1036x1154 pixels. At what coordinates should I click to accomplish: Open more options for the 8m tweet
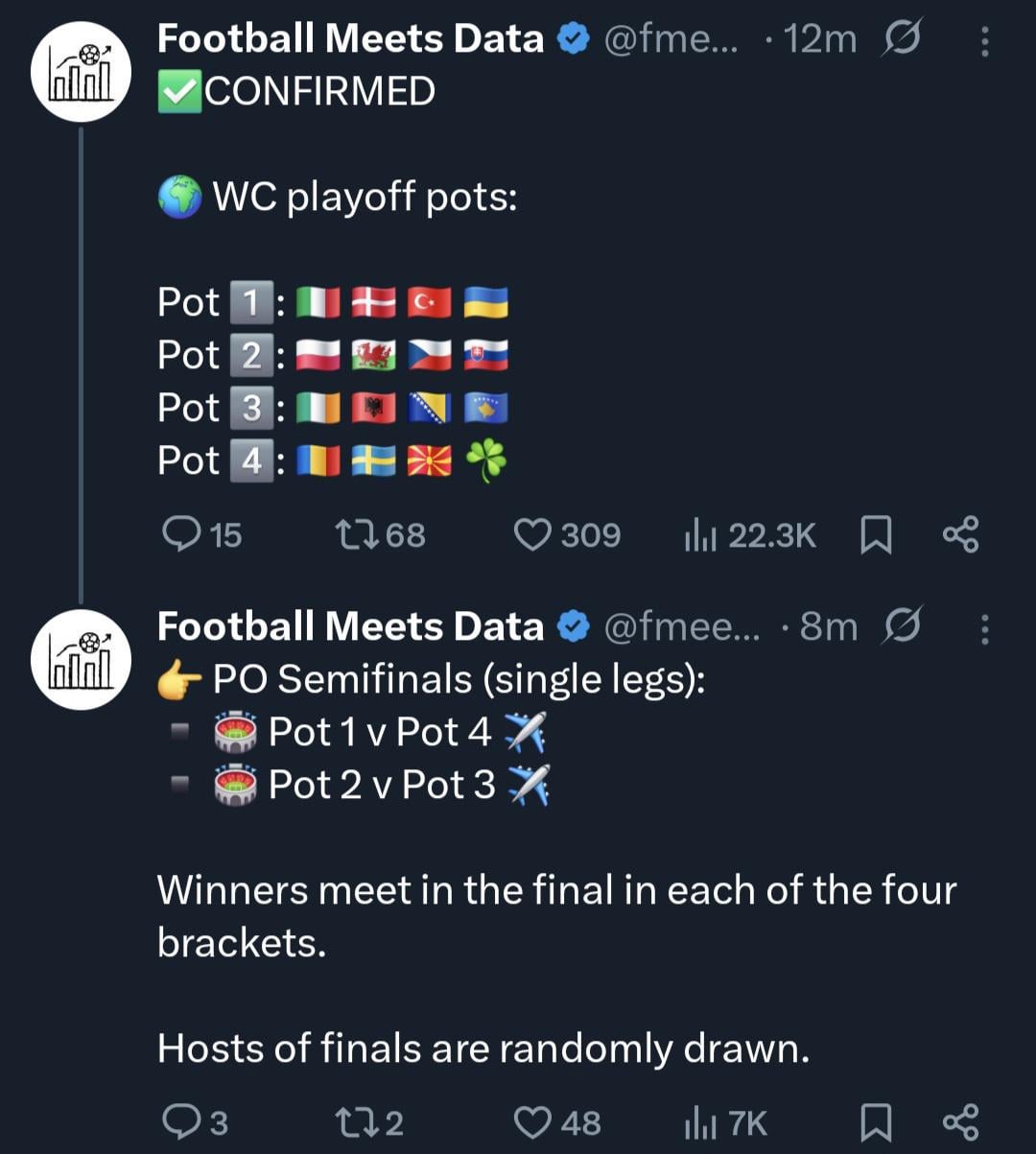(x=984, y=628)
